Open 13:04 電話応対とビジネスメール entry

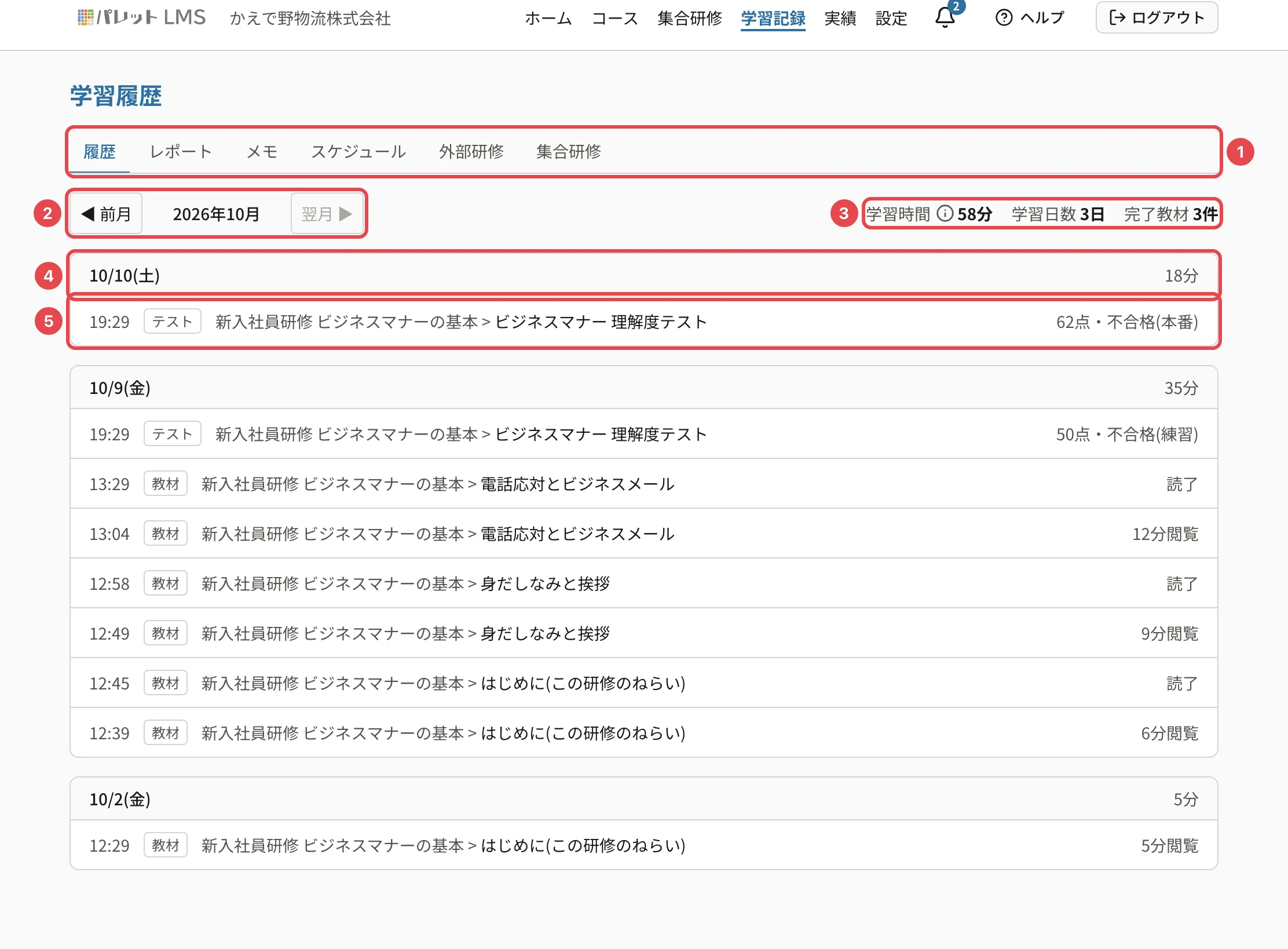[x=644, y=534]
